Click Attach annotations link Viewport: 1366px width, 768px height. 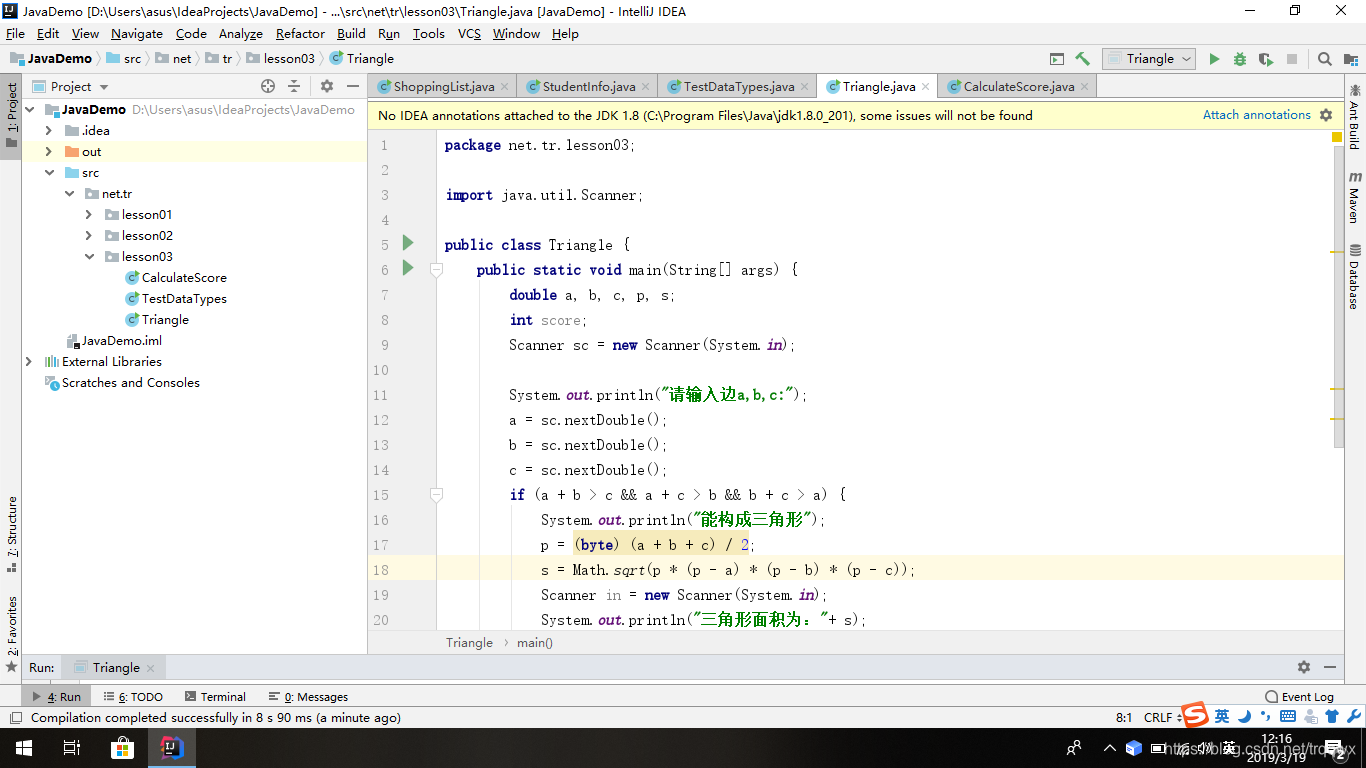coord(1256,115)
